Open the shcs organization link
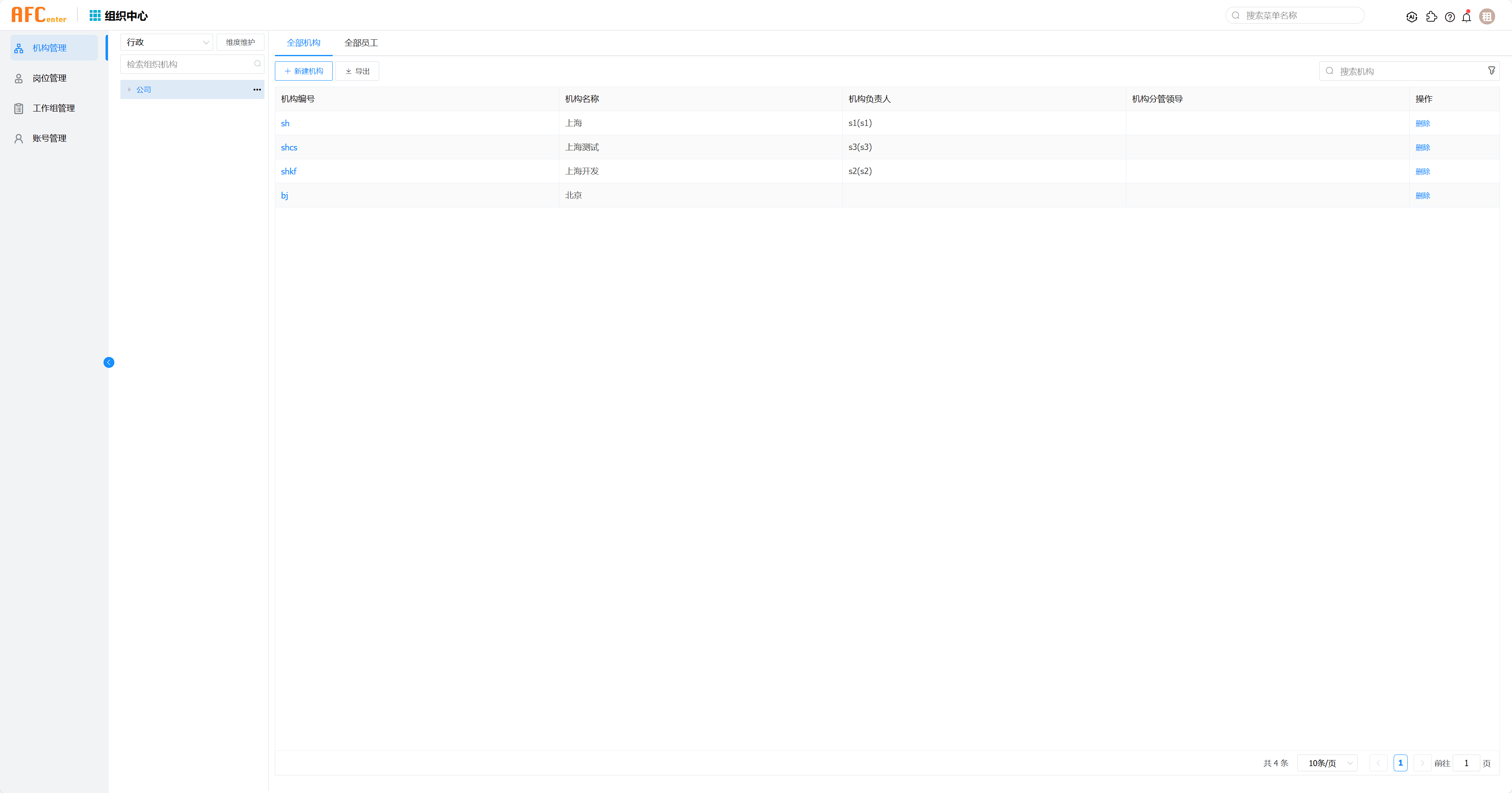Viewport: 1512px width, 793px height. (289, 147)
